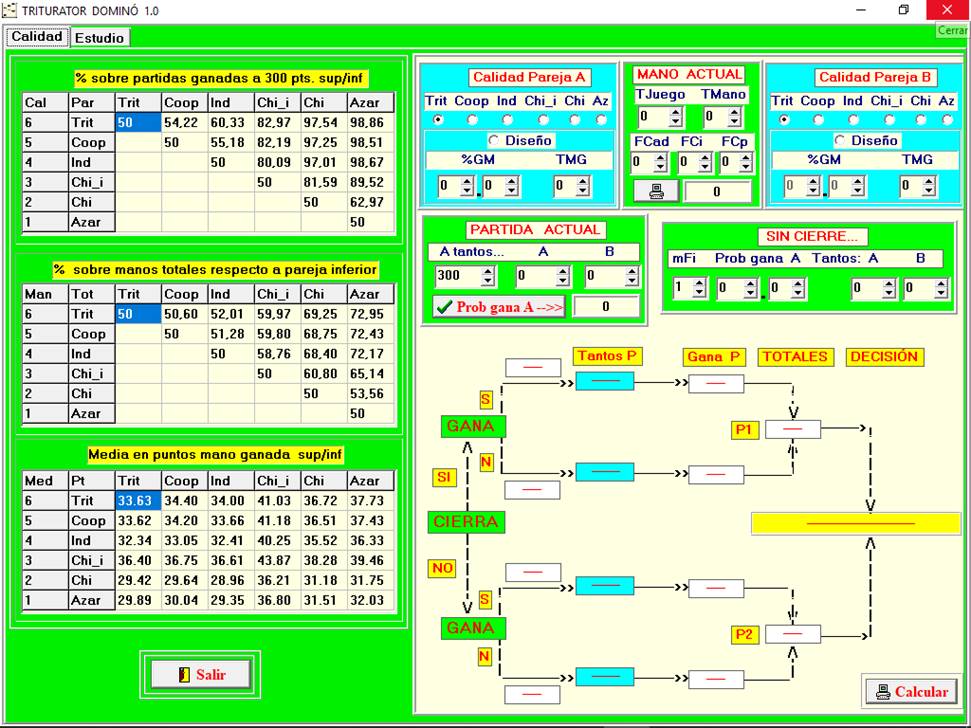
Task: Click the yellow DECISIÓN result bar
Action: 855,523
